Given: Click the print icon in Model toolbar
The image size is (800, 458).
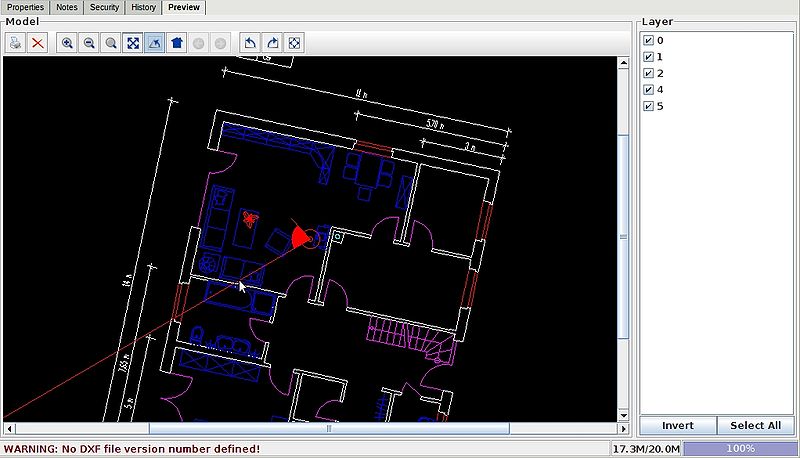Looking at the screenshot, I should tap(15, 43).
